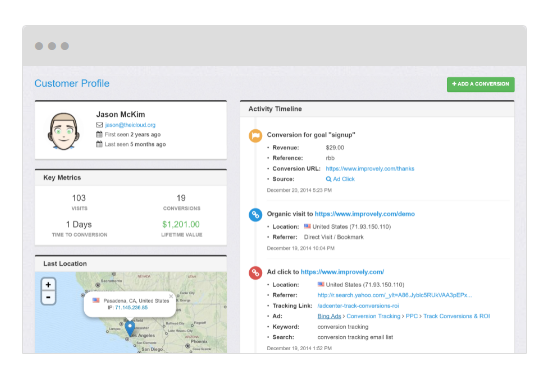The width and height of the screenshot is (540, 380).
Task: Click the Activity Timeline header
Action: click(x=377, y=109)
